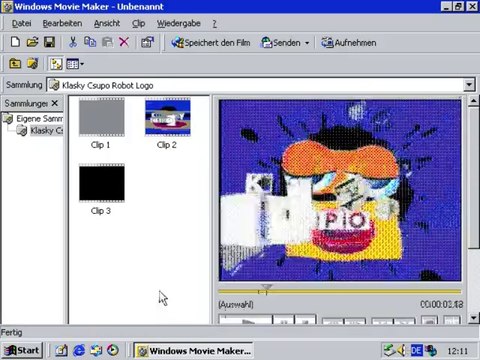This screenshot has height=360, width=480.
Task: Click the Speichert den Film button
Action: (210, 43)
